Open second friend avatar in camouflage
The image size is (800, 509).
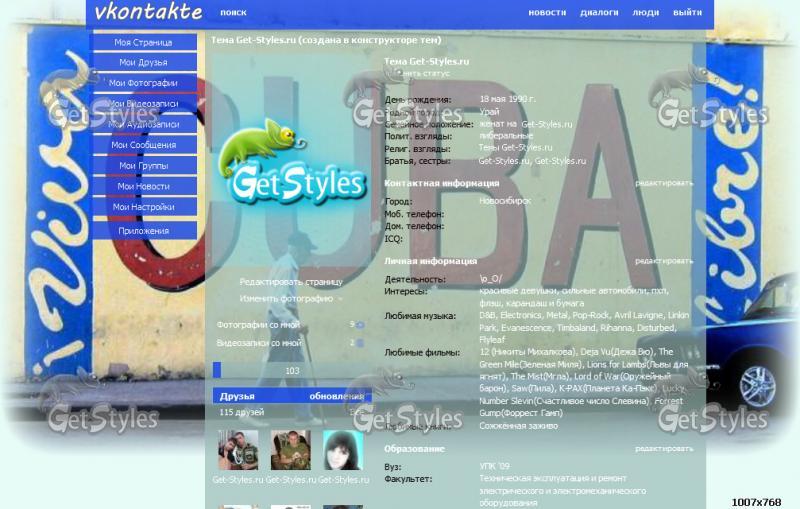coord(291,450)
